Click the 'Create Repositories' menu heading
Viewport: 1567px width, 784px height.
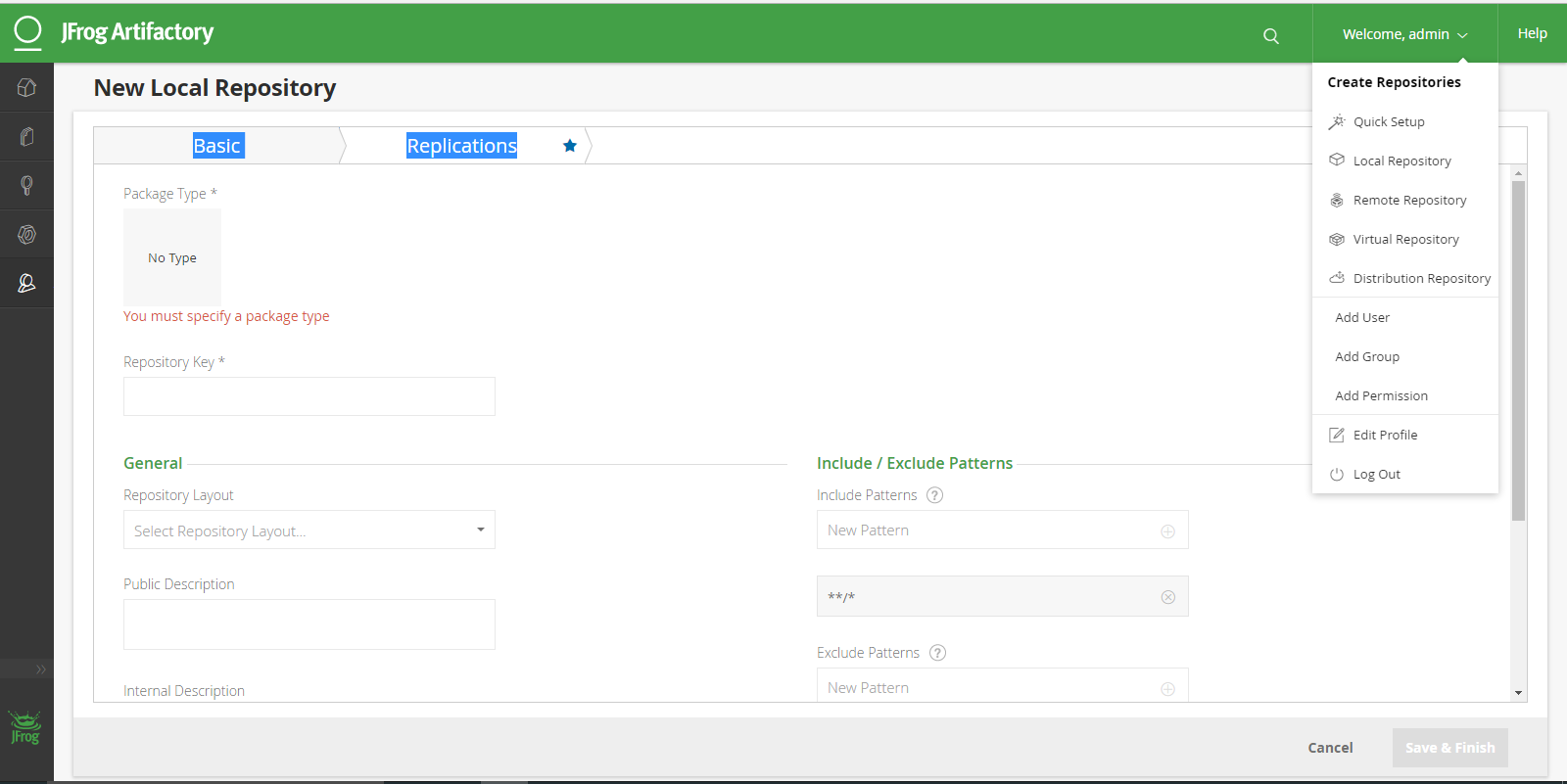[1395, 82]
